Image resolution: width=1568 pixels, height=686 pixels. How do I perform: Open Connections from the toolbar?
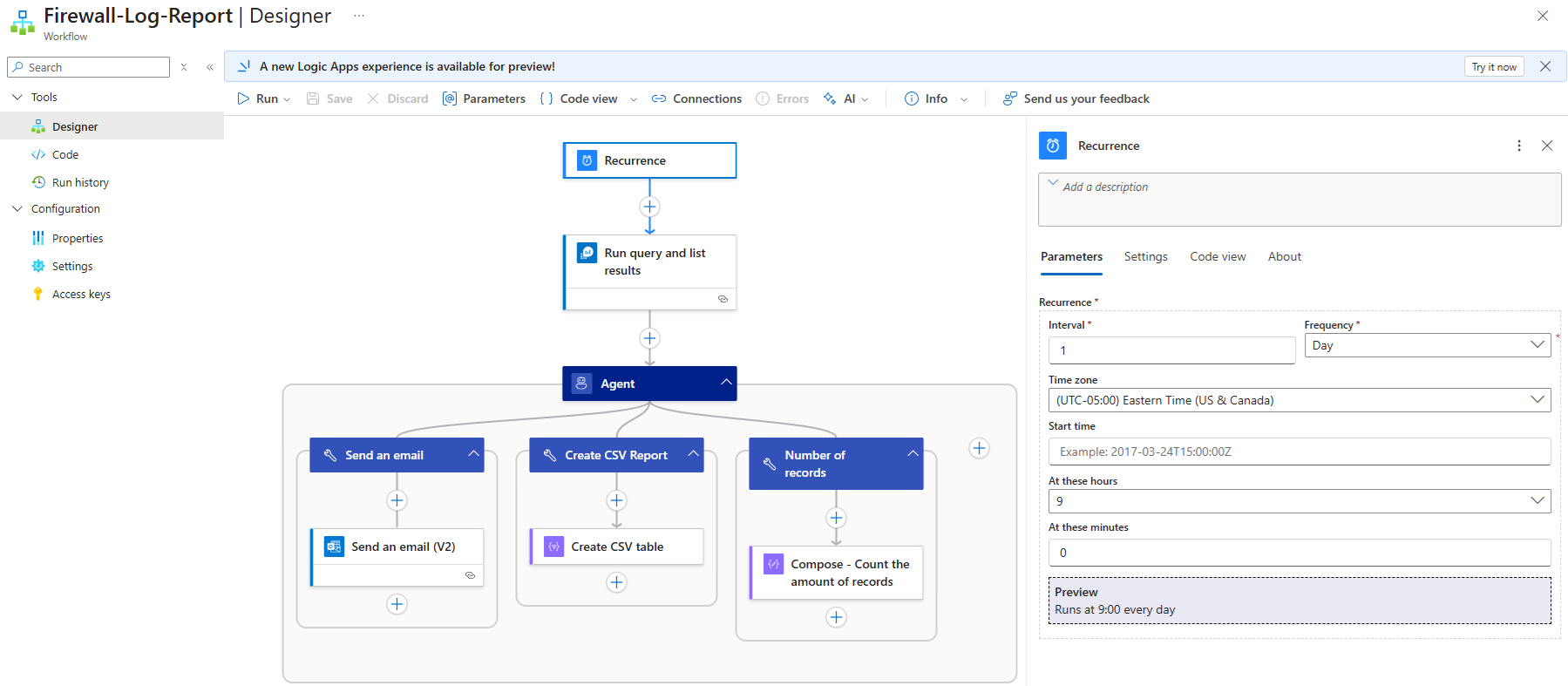pyautogui.click(x=696, y=98)
